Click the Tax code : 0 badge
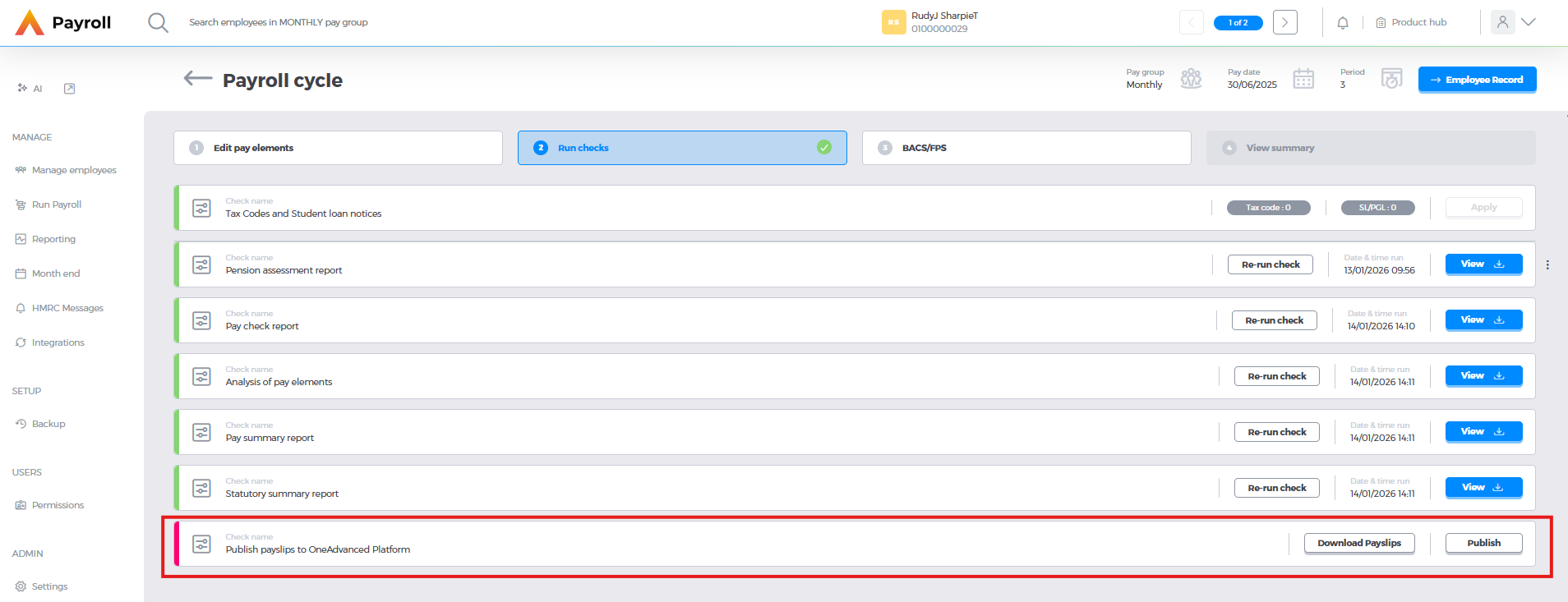1568x602 pixels. coord(1268,208)
